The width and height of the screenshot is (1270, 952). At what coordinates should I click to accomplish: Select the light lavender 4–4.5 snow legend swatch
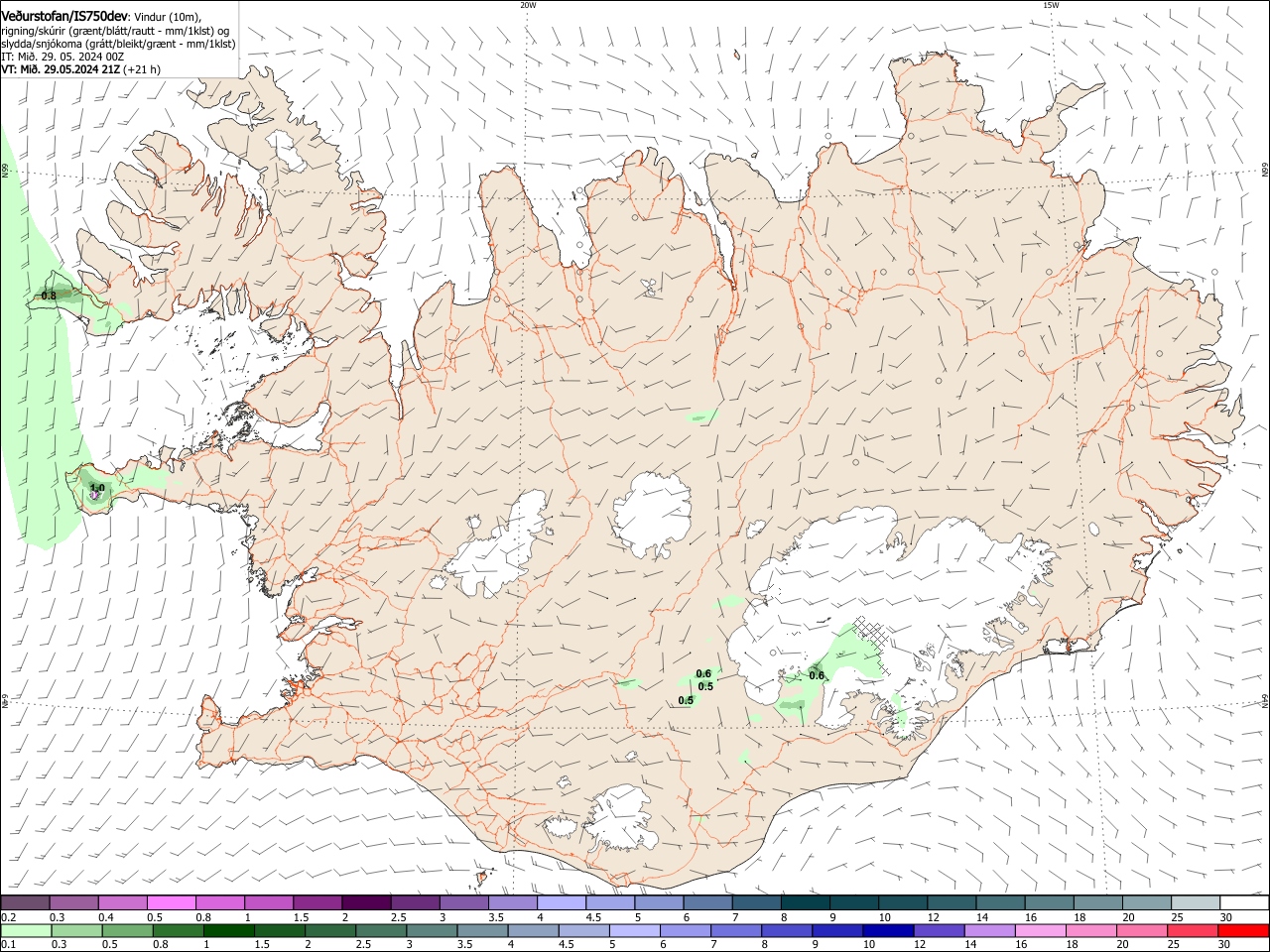point(562,902)
